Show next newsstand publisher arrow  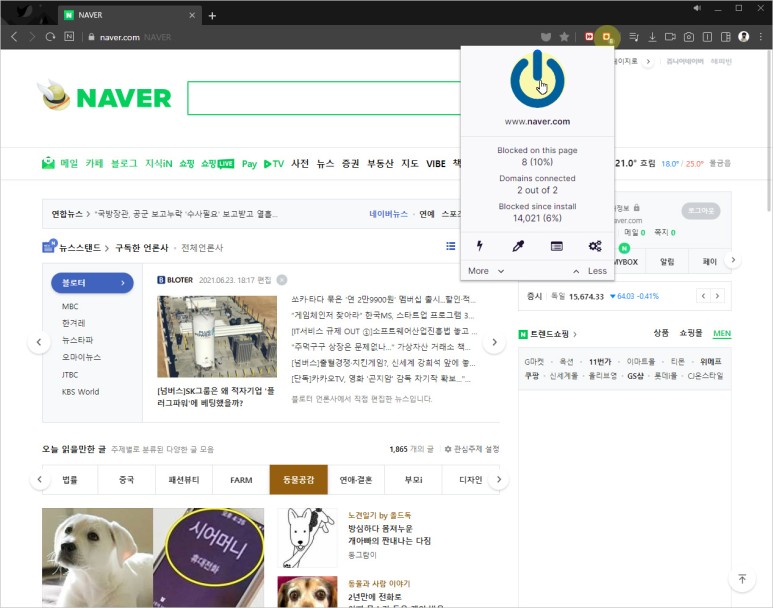[494, 342]
